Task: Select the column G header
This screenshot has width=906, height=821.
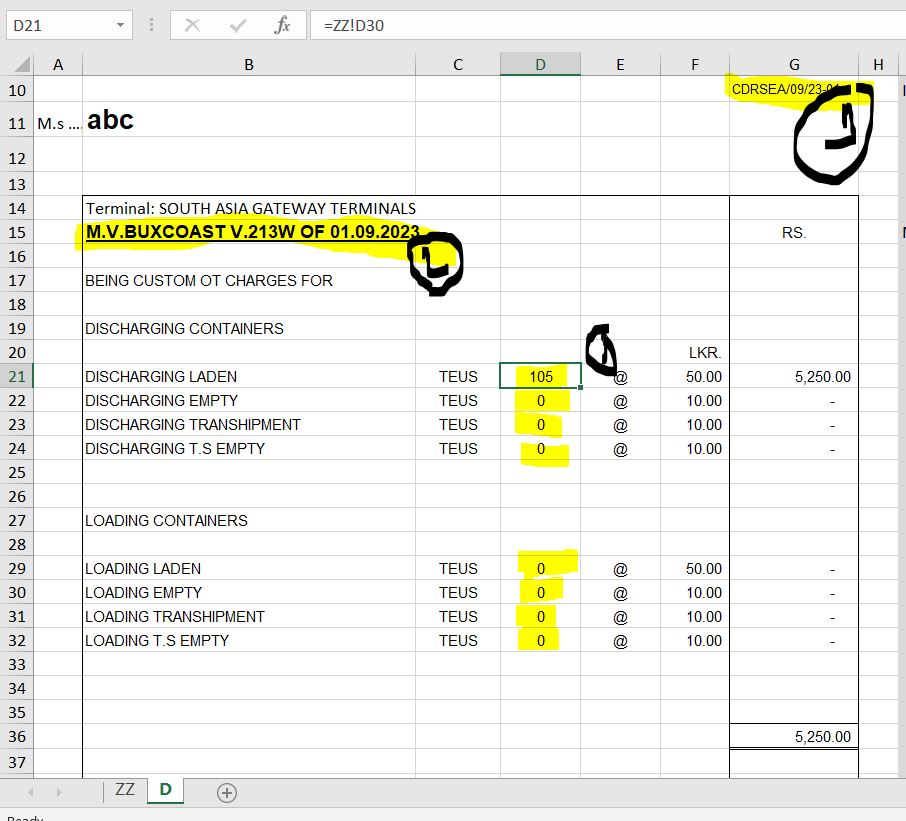Action: [794, 64]
